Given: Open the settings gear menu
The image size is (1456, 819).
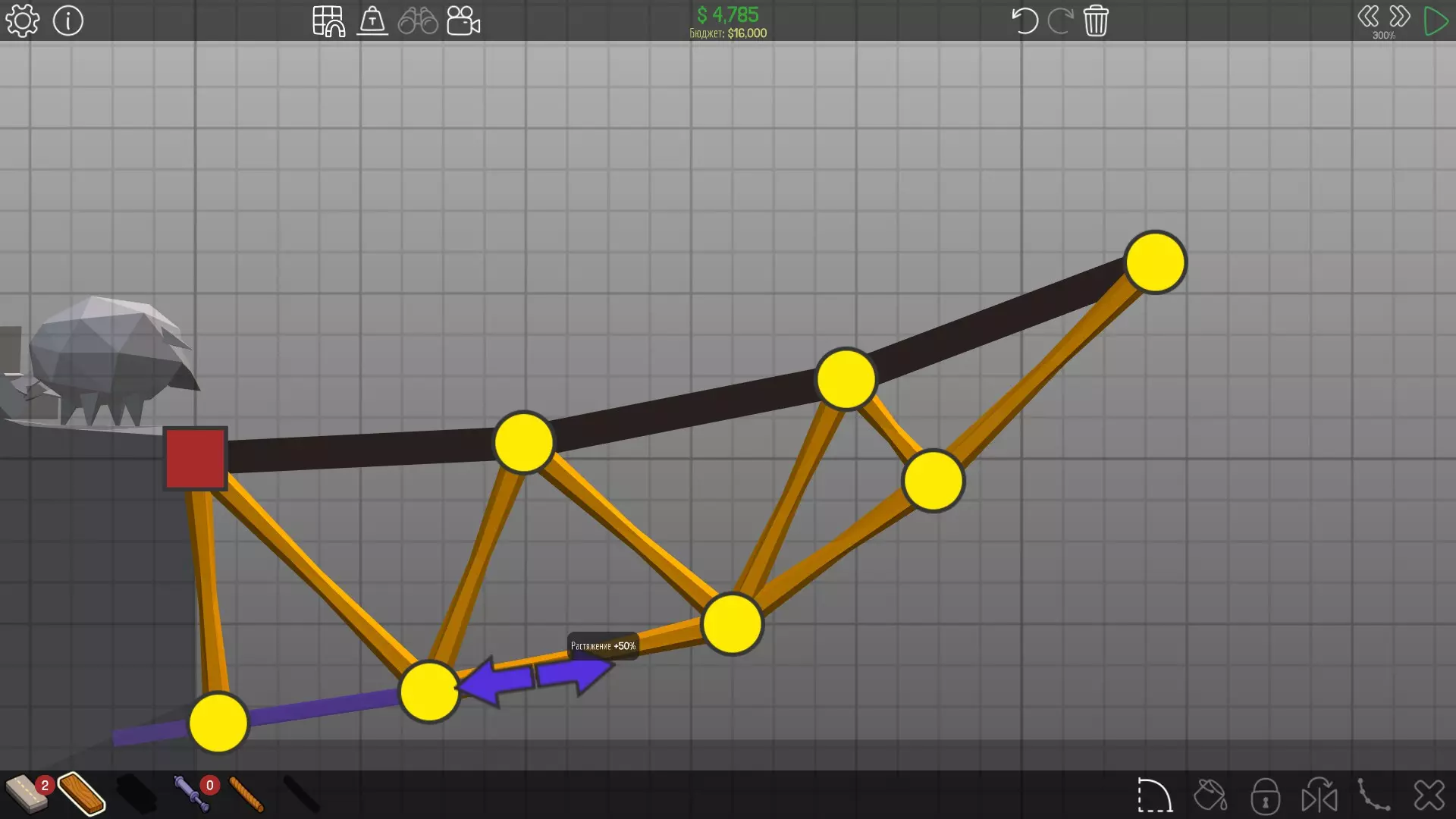Looking at the screenshot, I should click(23, 21).
